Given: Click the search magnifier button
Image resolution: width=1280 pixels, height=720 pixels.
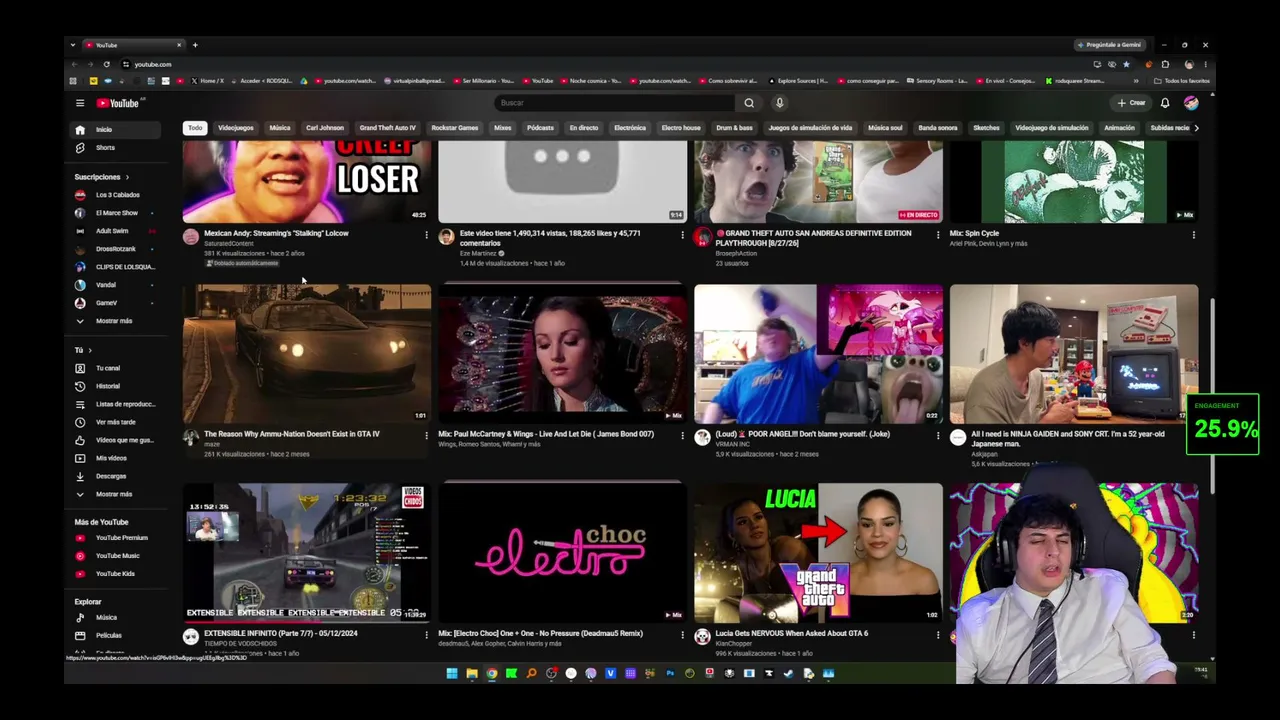Looking at the screenshot, I should click(749, 103).
